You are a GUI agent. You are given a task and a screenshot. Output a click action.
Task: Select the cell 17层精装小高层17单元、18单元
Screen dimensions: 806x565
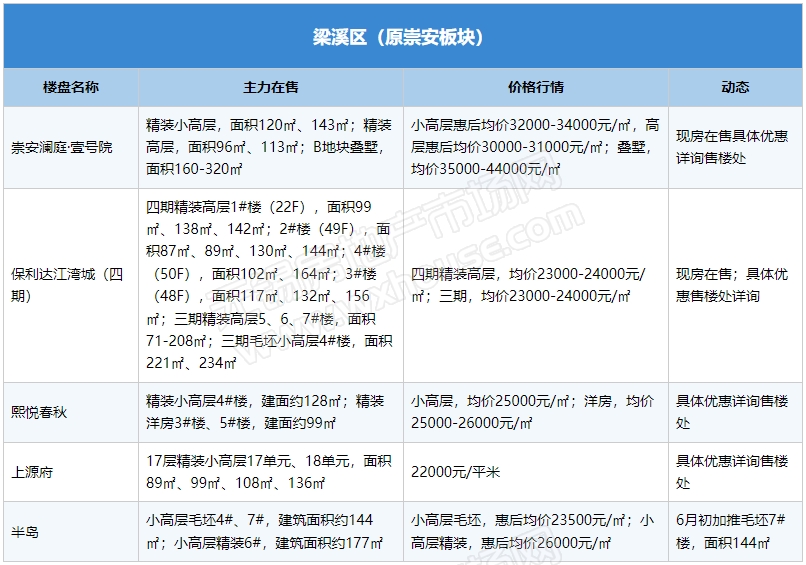tap(271, 472)
